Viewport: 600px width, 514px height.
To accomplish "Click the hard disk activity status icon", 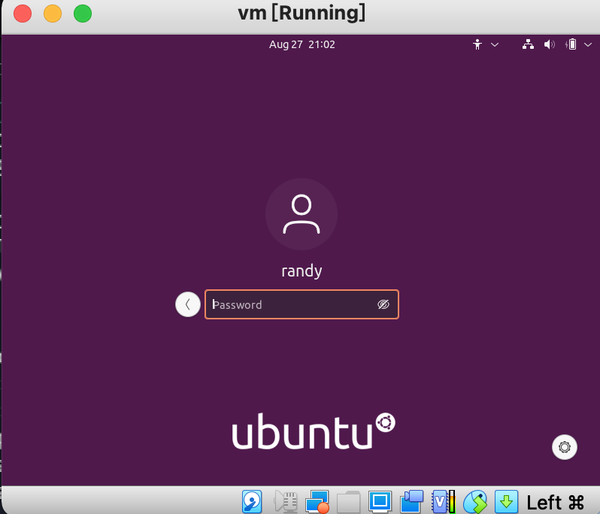I will click(x=252, y=501).
